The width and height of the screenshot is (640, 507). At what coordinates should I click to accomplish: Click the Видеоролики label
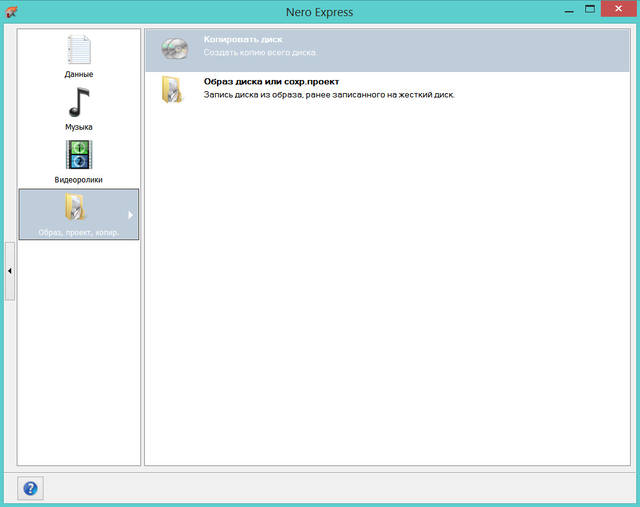pos(78,180)
